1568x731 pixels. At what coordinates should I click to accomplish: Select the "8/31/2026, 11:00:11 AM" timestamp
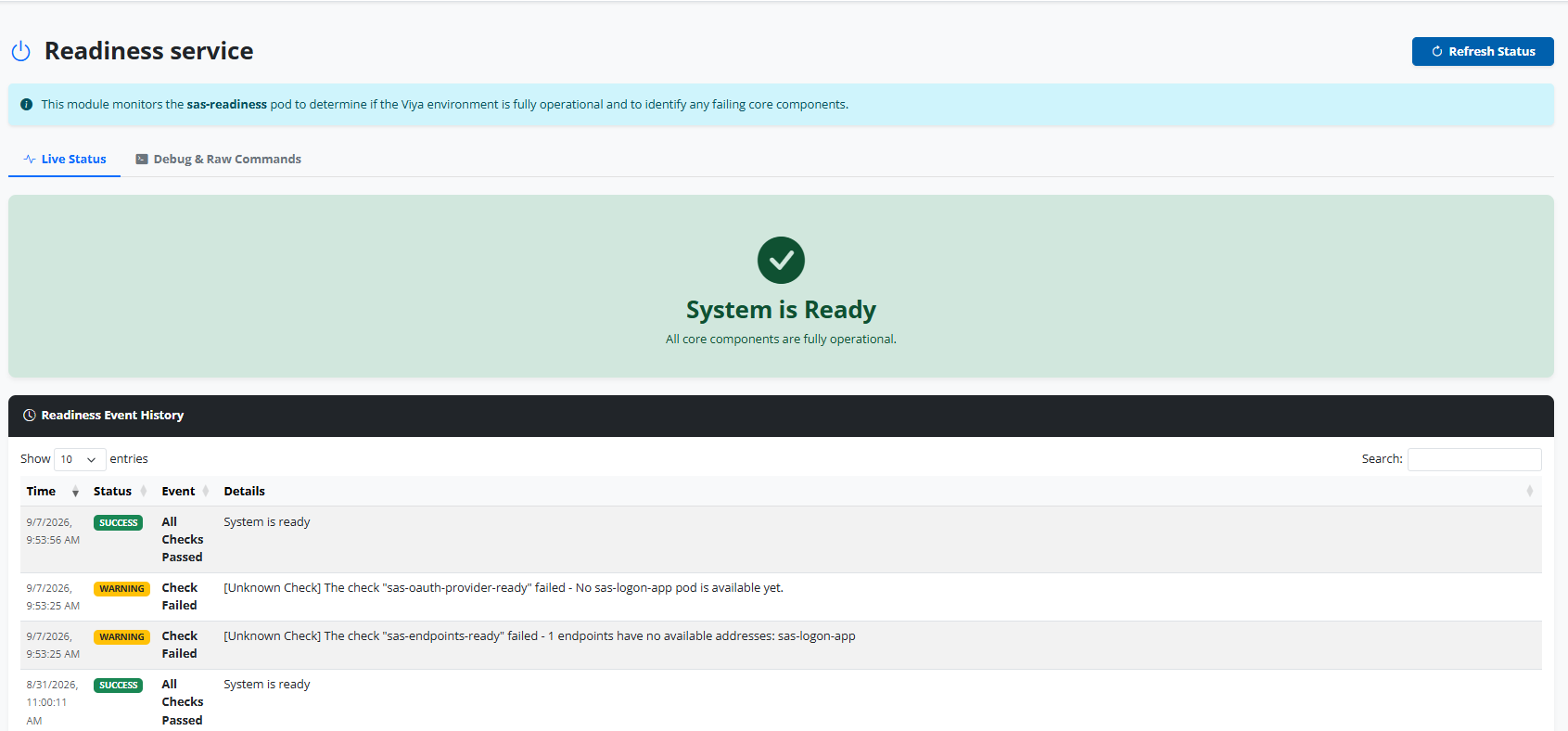click(x=52, y=702)
